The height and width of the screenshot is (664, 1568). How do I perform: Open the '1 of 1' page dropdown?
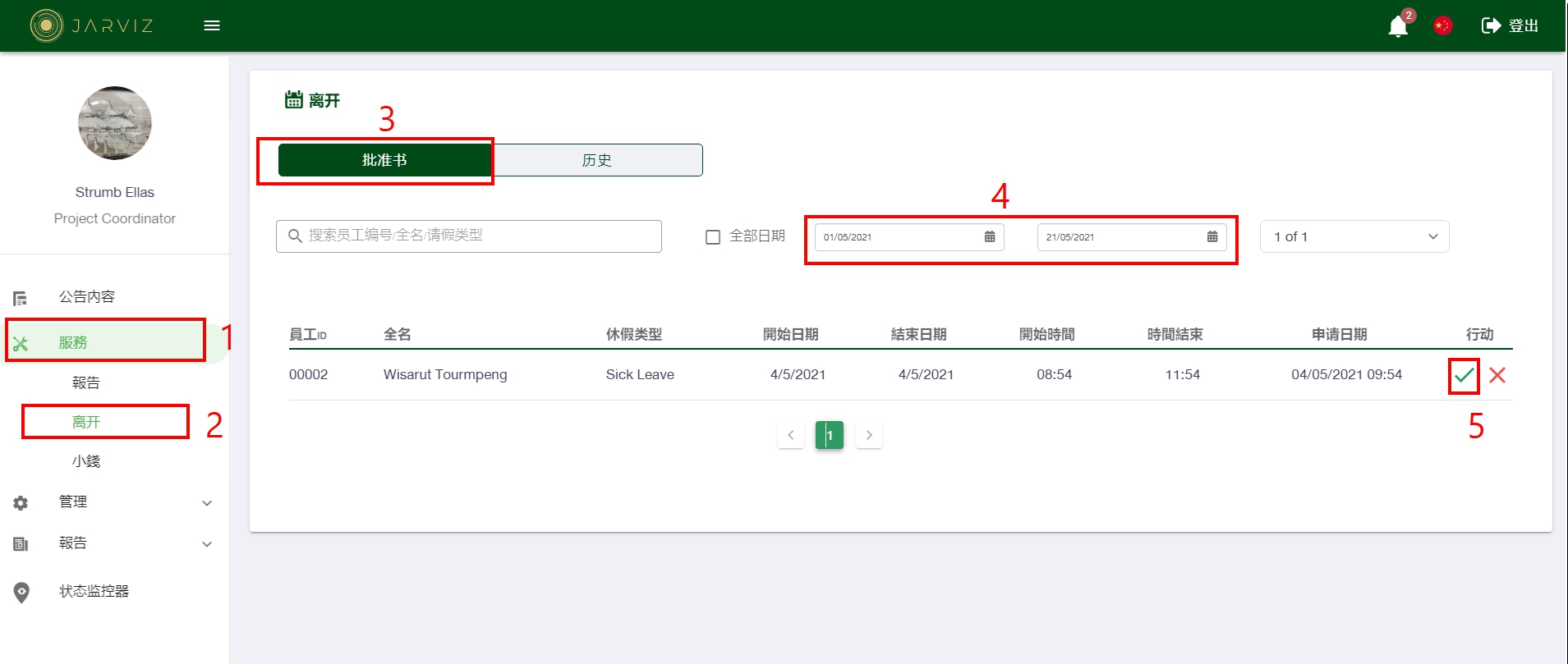(x=1354, y=237)
